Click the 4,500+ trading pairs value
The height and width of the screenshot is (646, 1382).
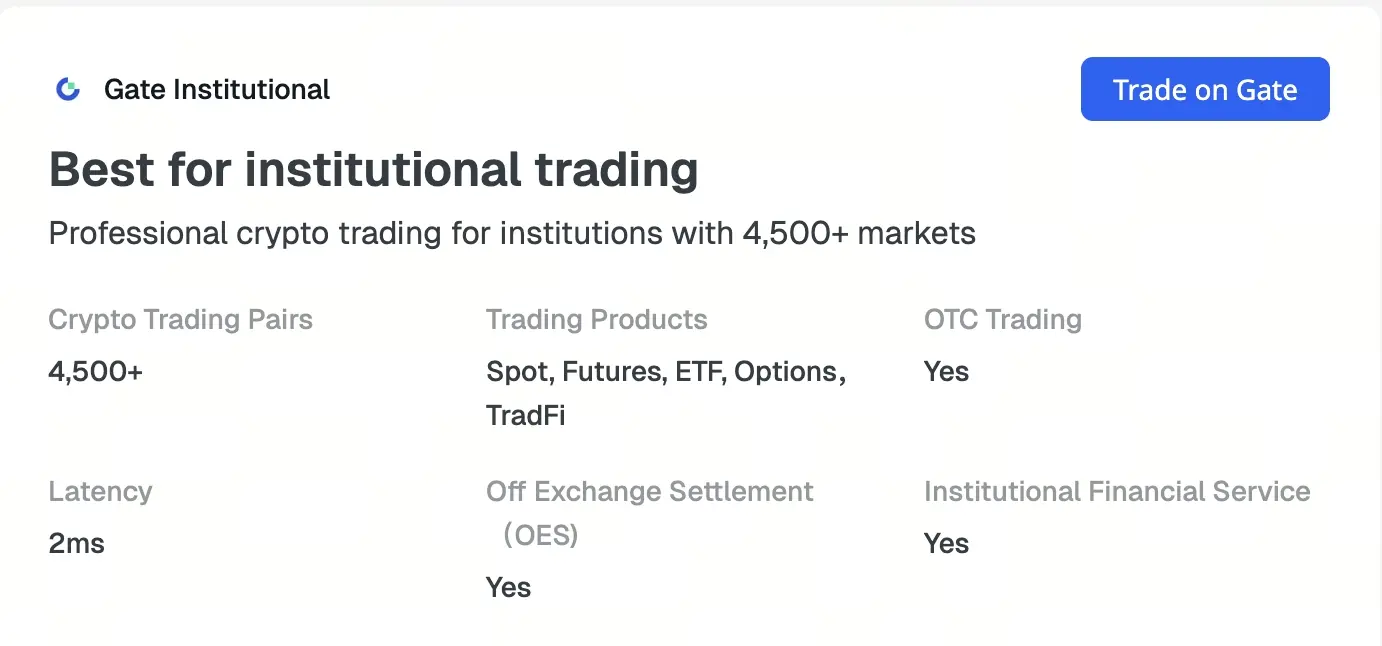pos(95,372)
